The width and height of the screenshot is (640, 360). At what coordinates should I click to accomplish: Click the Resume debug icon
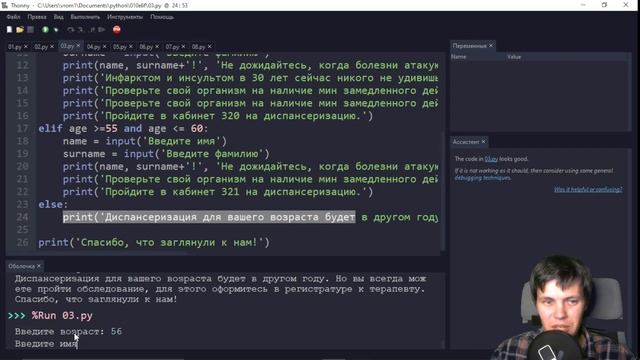pos(102,29)
